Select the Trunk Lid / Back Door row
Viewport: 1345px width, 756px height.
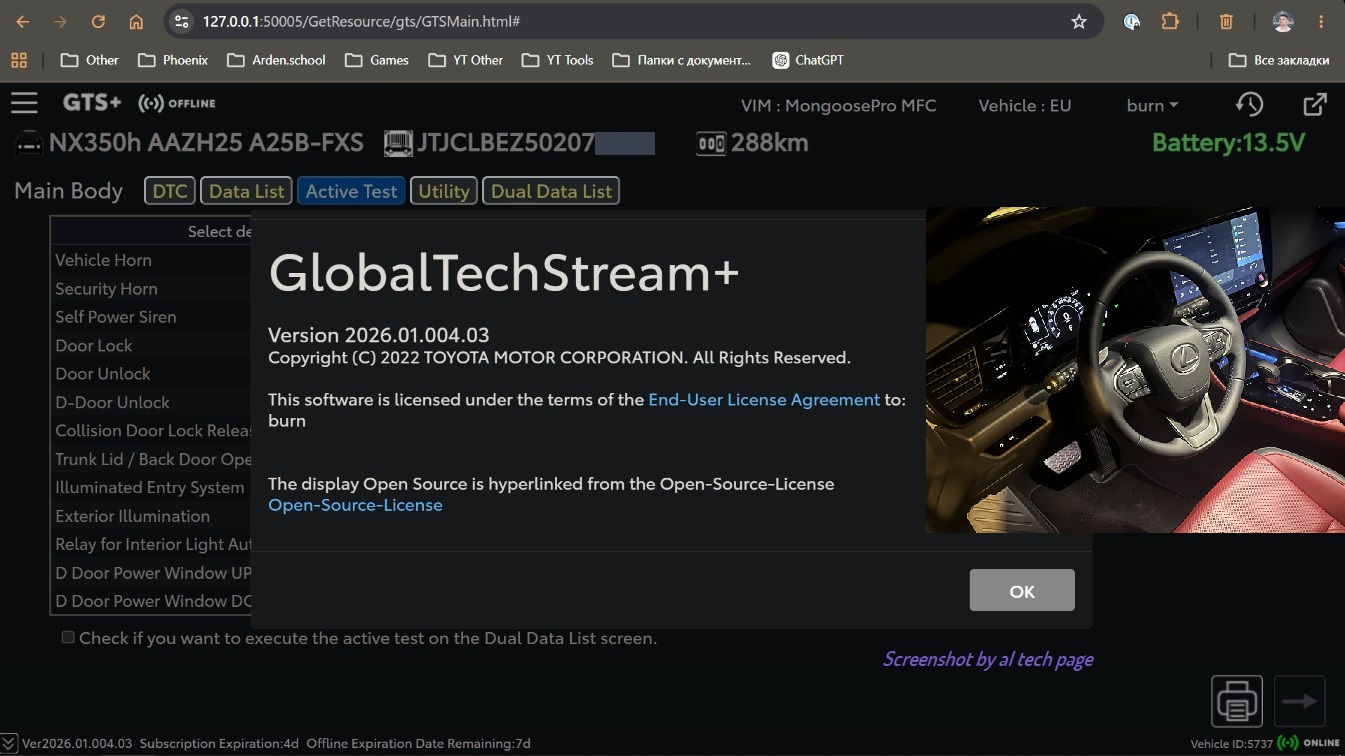pos(152,459)
